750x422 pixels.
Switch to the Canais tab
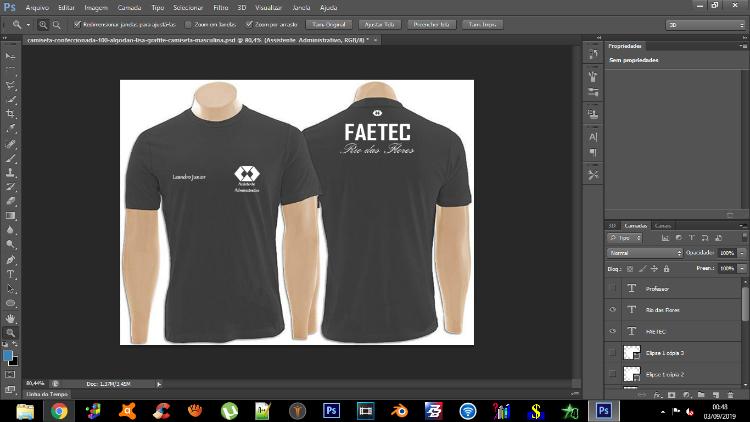[x=662, y=226]
